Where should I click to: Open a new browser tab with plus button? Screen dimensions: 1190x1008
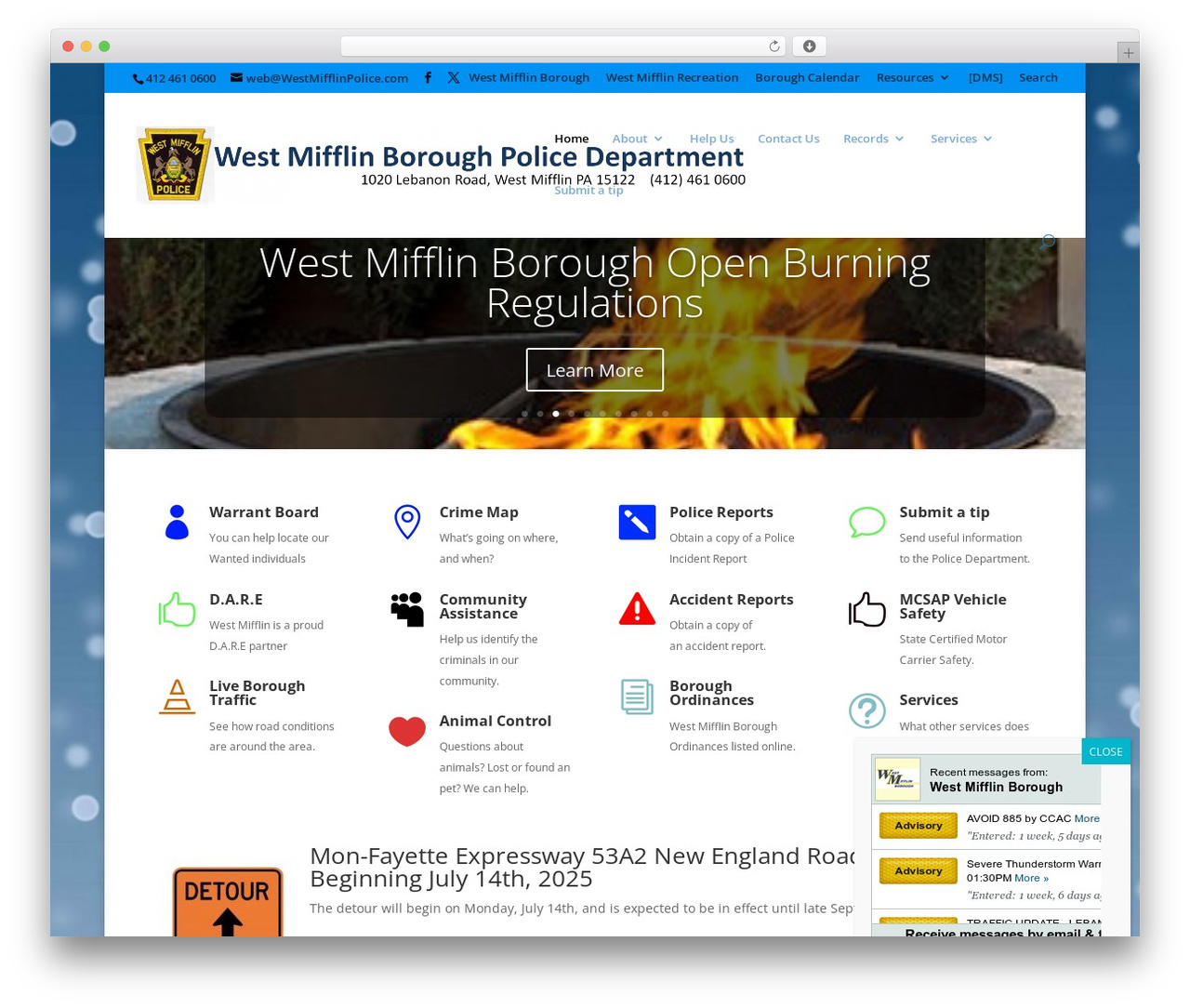coord(1128,53)
